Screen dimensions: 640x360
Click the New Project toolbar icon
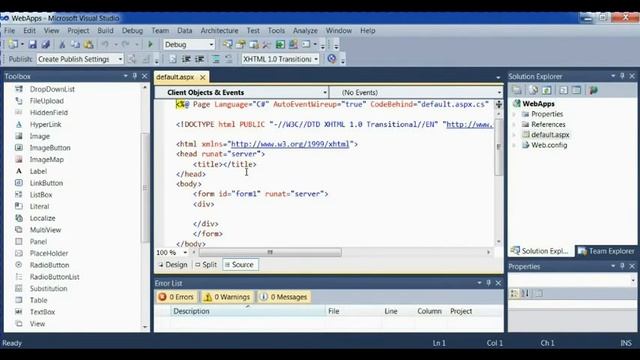pyautogui.click(x=13, y=44)
